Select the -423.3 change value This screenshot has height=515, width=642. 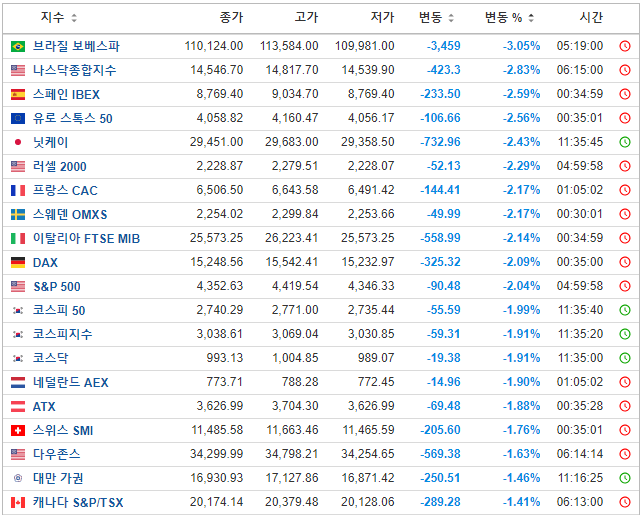tap(444, 70)
